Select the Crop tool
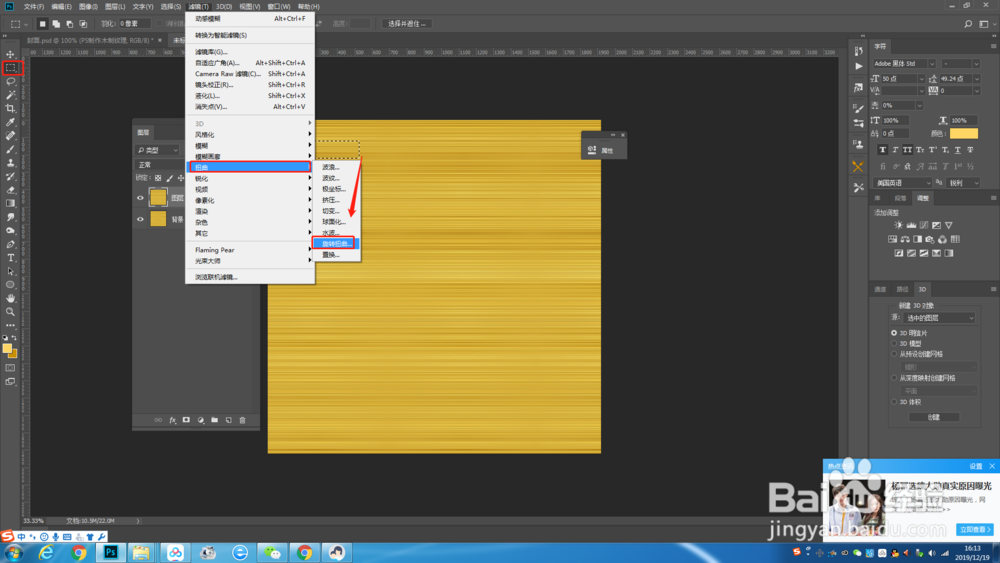The width and height of the screenshot is (1000, 563). (10, 108)
